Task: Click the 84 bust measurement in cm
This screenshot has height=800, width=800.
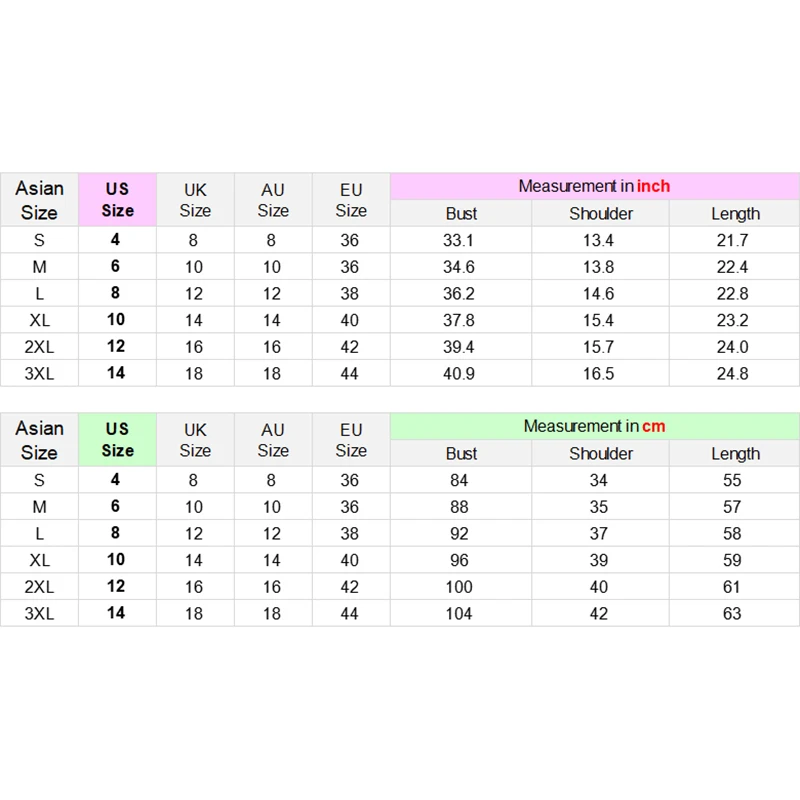Action: [x=459, y=480]
